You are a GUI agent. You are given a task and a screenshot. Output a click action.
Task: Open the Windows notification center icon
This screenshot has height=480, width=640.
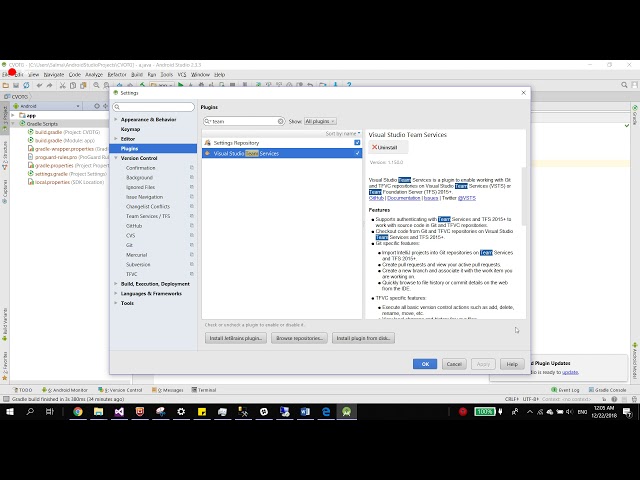click(x=627, y=412)
